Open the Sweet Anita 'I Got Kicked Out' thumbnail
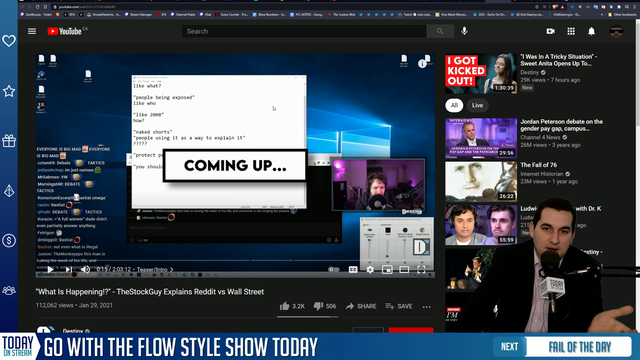 pos(481,73)
